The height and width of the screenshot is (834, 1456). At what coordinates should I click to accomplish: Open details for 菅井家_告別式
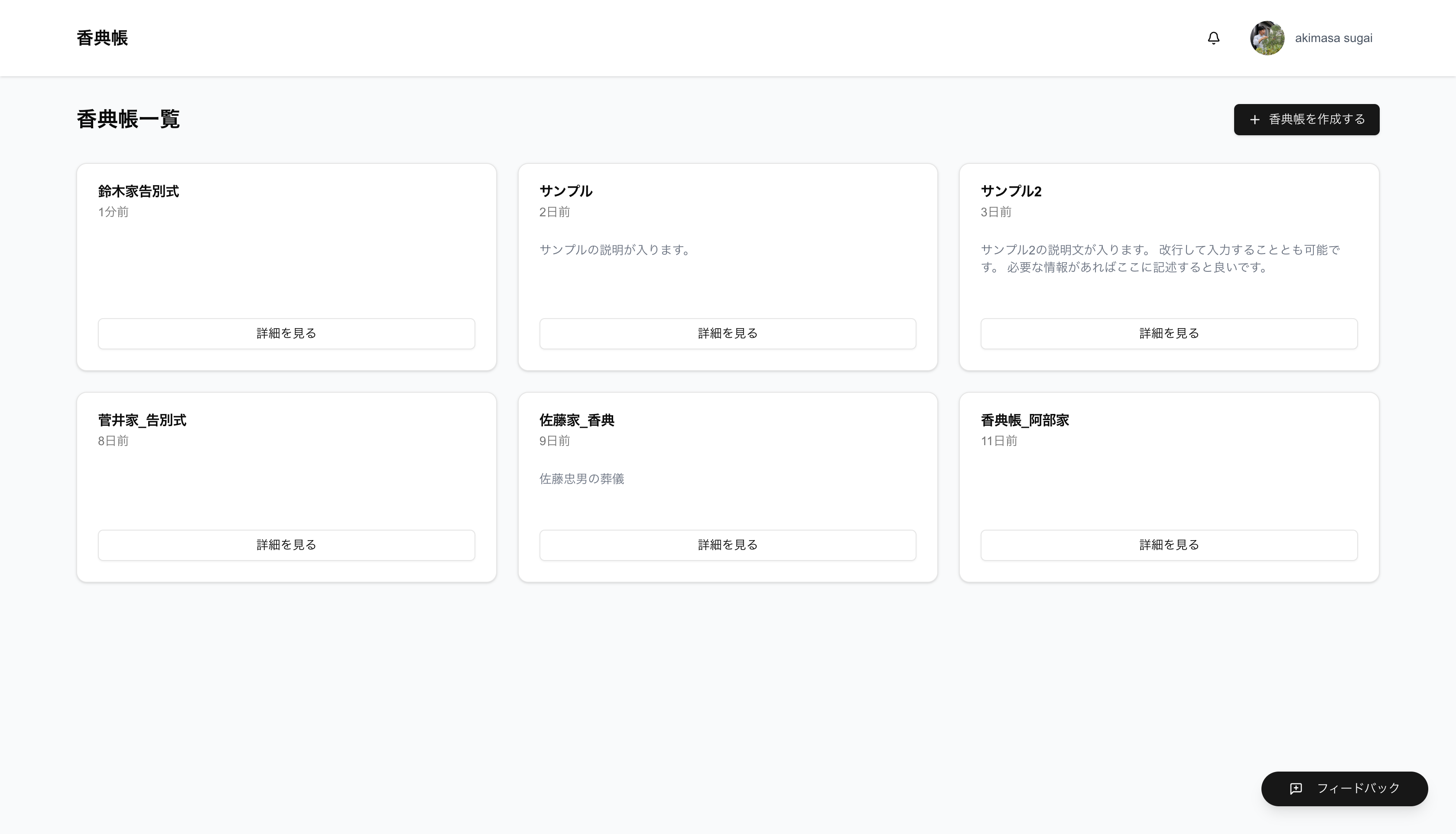(x=286, y=545)
